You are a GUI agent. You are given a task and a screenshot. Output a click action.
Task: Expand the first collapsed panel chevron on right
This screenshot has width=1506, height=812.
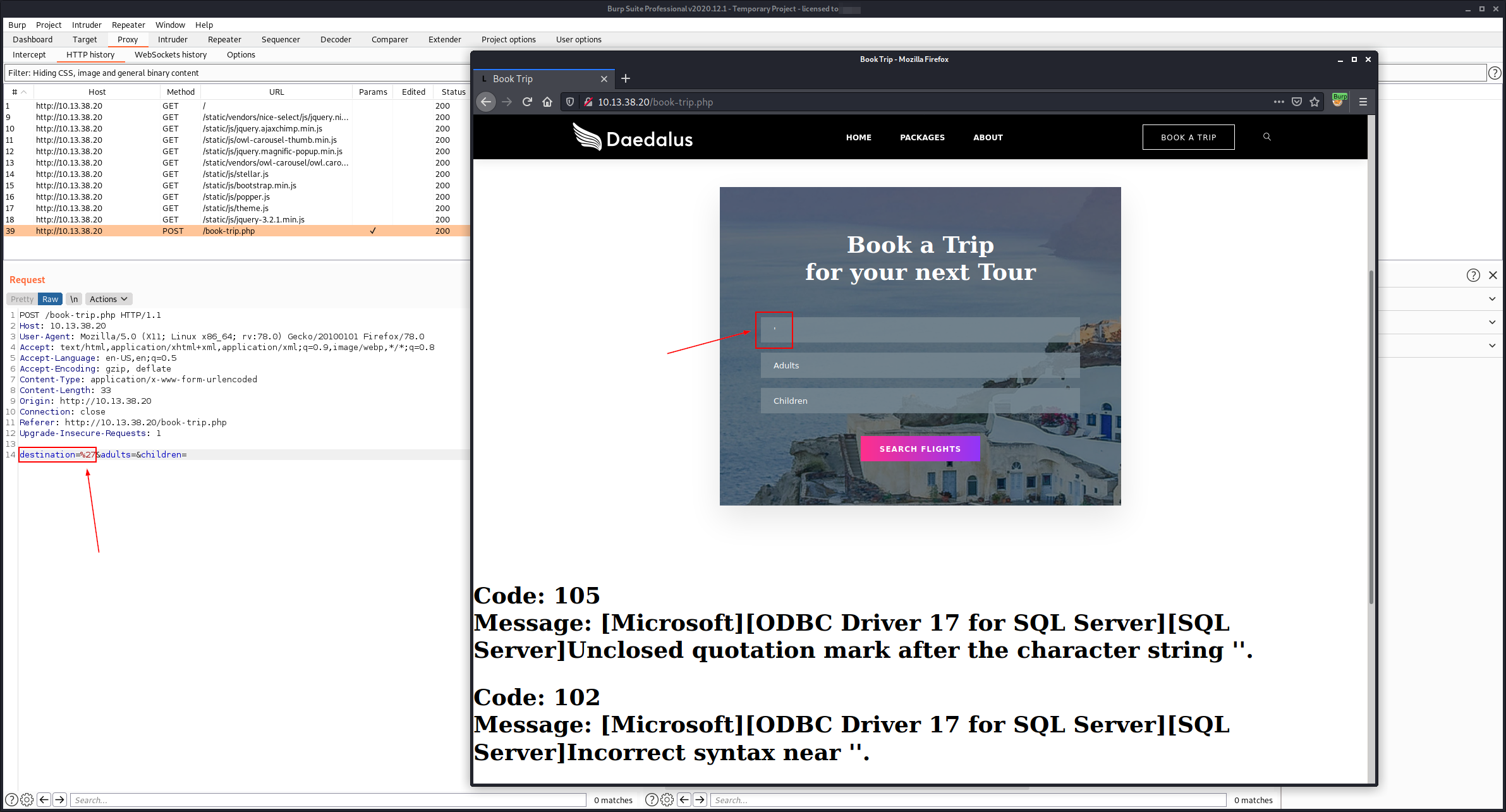(x=1492, y=299)
